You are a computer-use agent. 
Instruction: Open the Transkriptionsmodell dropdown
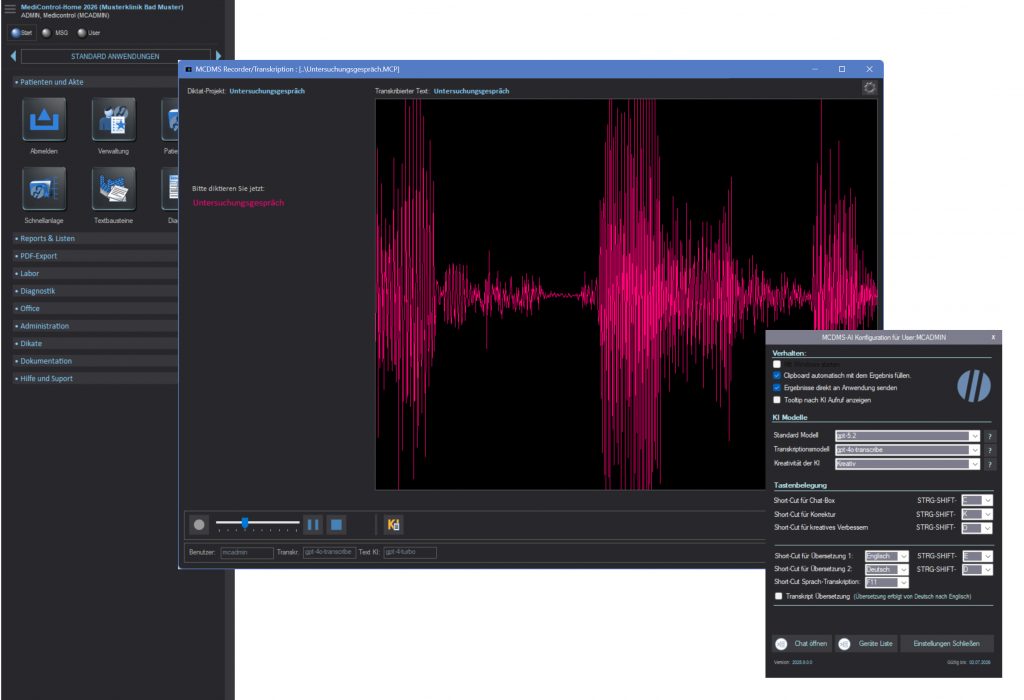(x=974, y=450)
